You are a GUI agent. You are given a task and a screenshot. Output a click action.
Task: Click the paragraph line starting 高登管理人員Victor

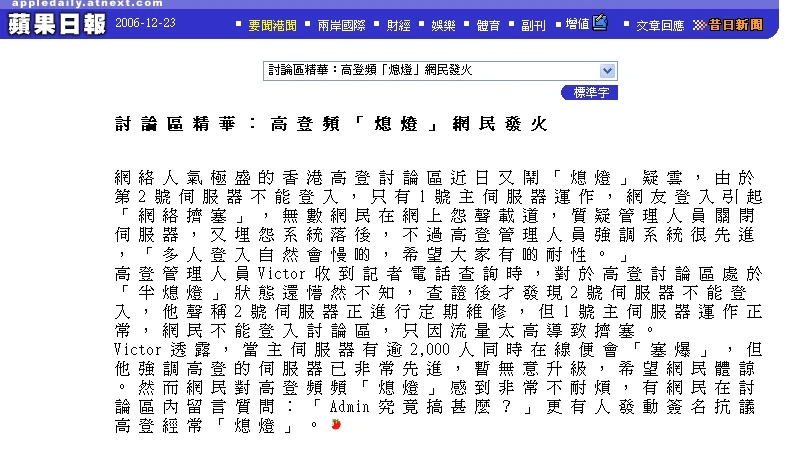438,274
